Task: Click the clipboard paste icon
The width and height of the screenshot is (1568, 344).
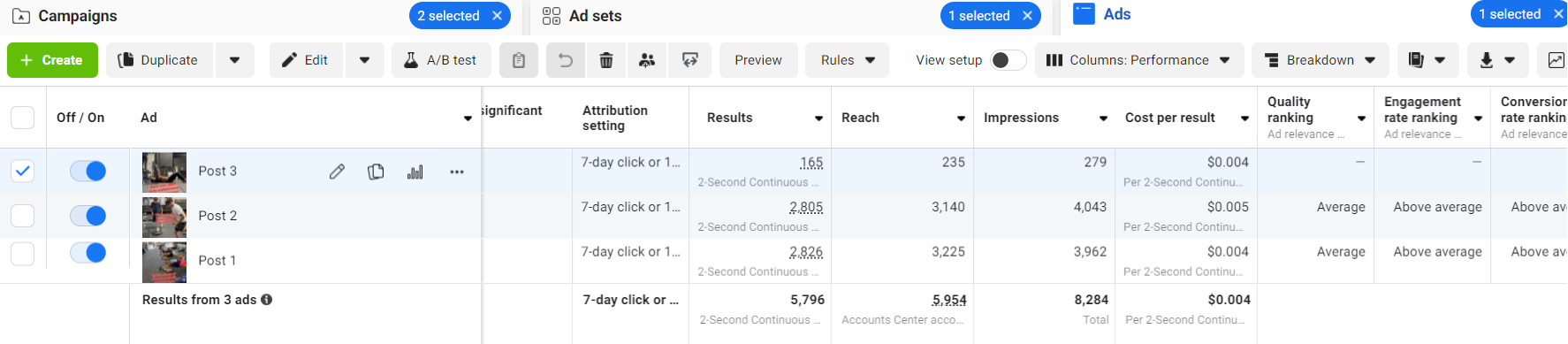Action: coord(519,60)
